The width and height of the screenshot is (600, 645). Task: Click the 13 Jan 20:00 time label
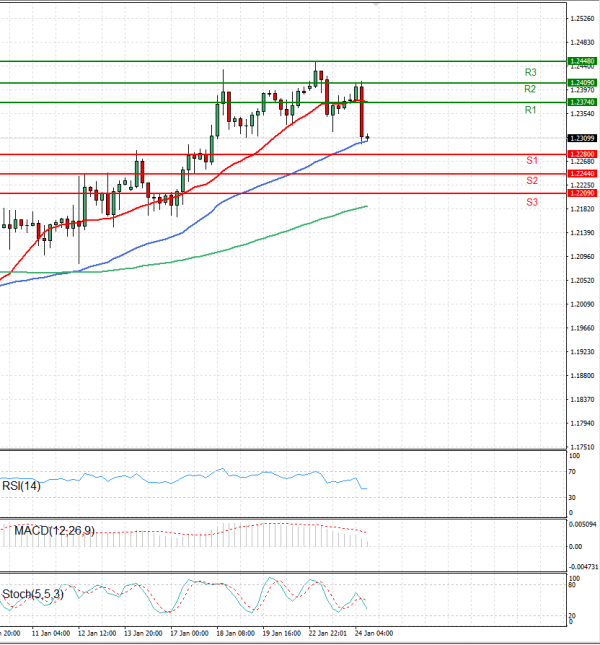click(x=143, y=633)
